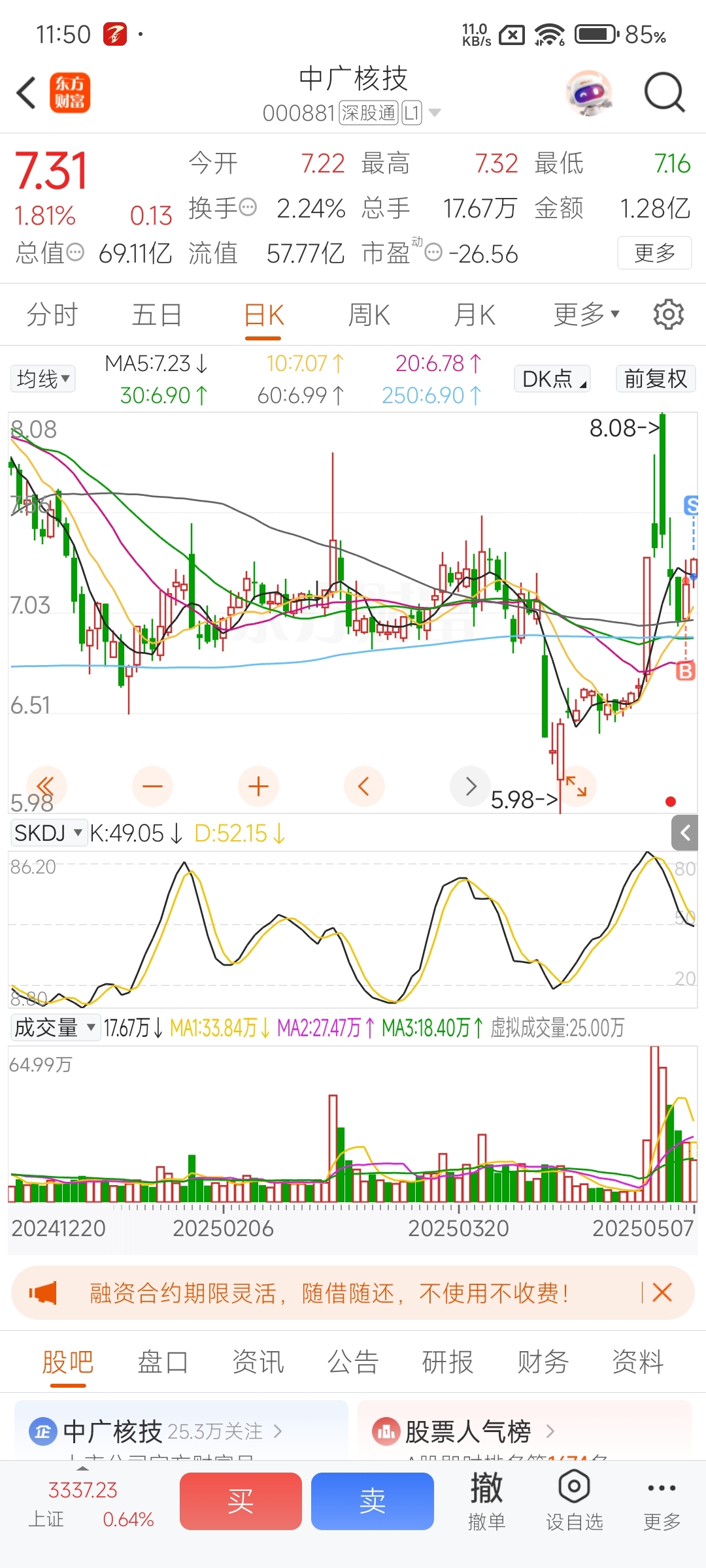Close the margin financing banner
The height and width of the screenshot is (1568, 706).
click(x=662, y=1292)
